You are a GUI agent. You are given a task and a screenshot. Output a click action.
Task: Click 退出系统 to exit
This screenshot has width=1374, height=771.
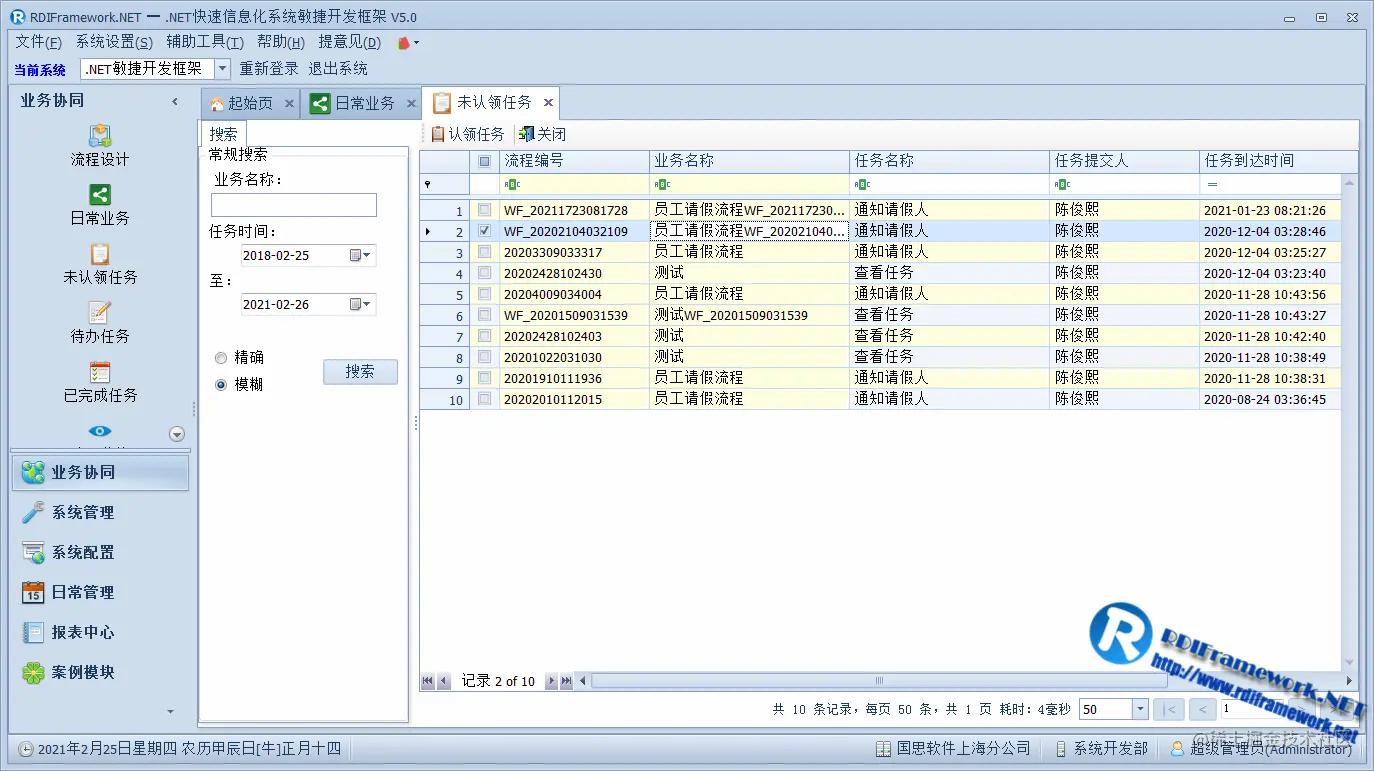338,69
